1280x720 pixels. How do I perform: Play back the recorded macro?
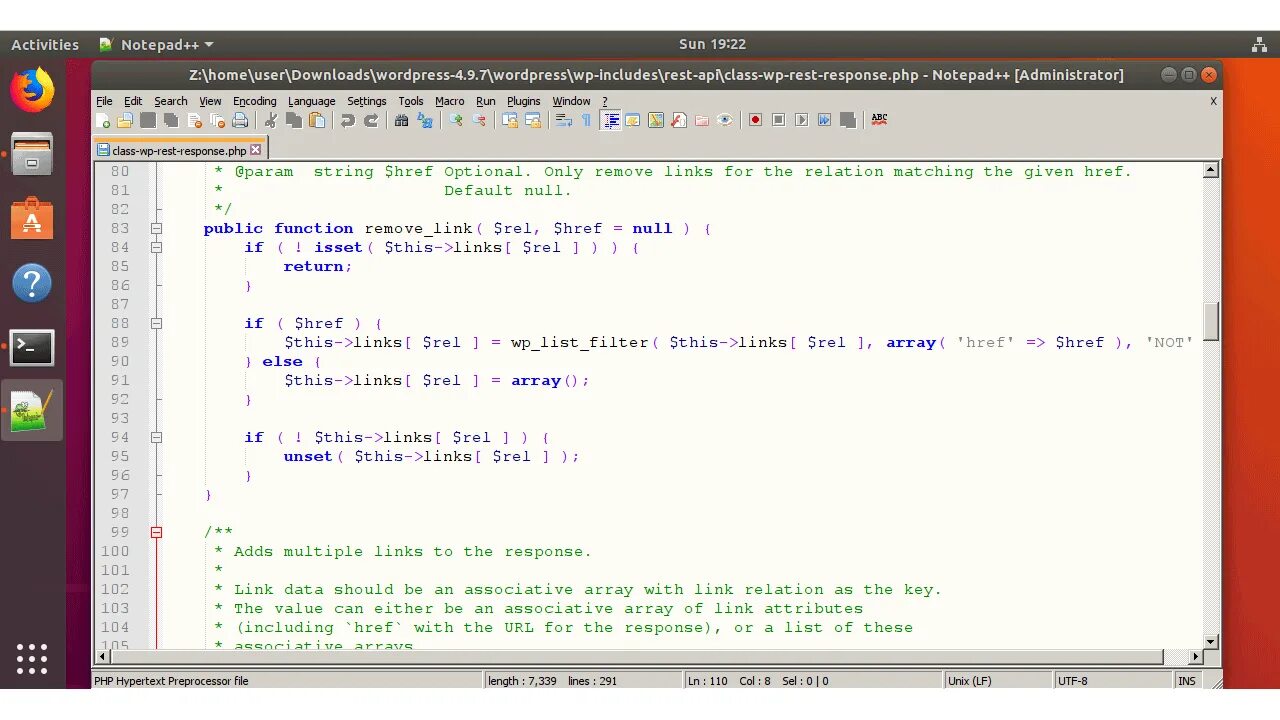pos(801,120)
